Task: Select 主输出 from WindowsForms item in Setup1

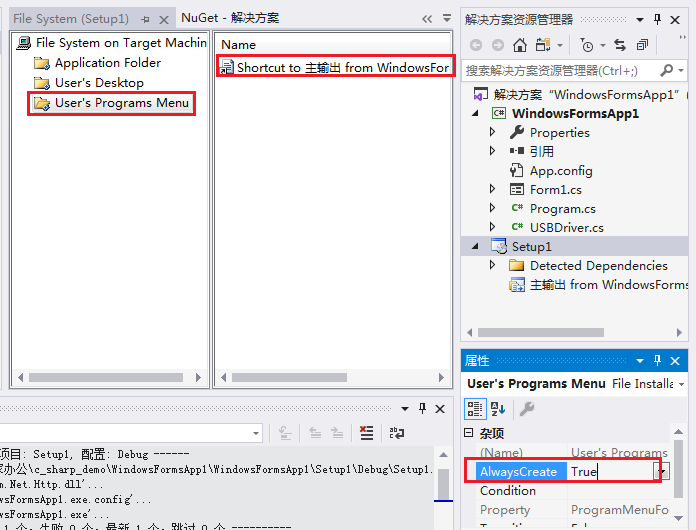Action: click(598, 285)
